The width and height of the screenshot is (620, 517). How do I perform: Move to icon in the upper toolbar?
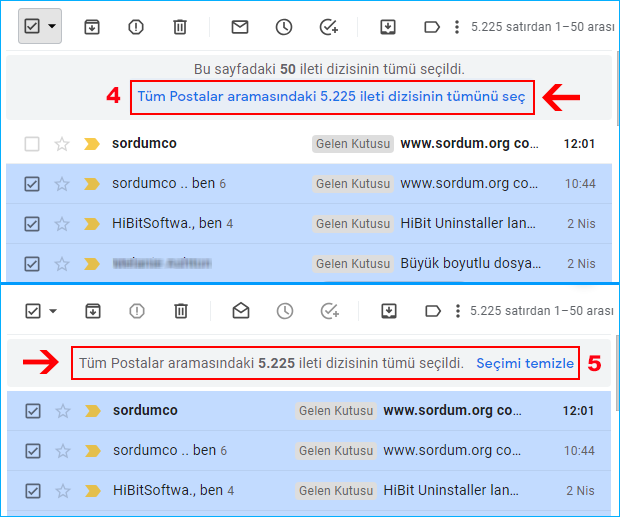coord(388,27)
